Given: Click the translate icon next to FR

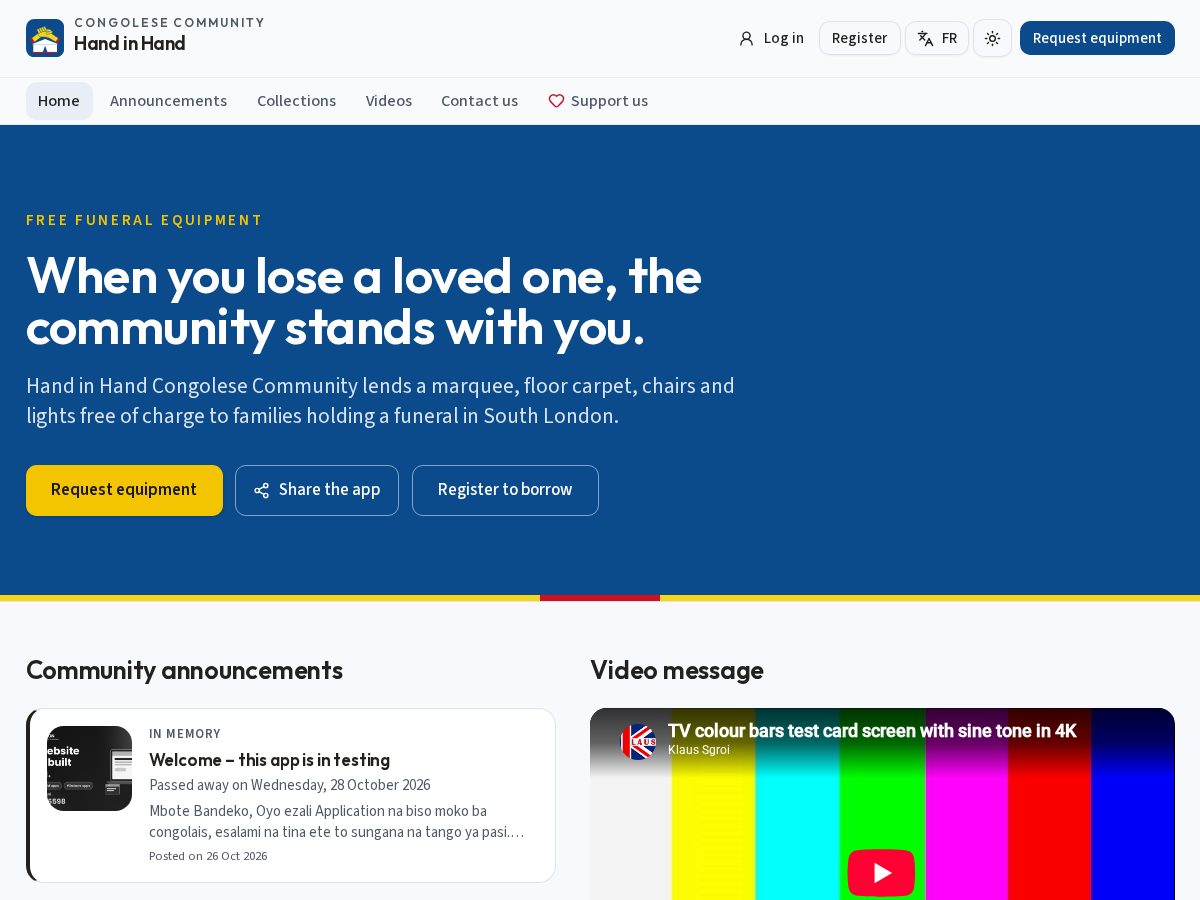Looking at the screenshot, I should tap(925, 38).
